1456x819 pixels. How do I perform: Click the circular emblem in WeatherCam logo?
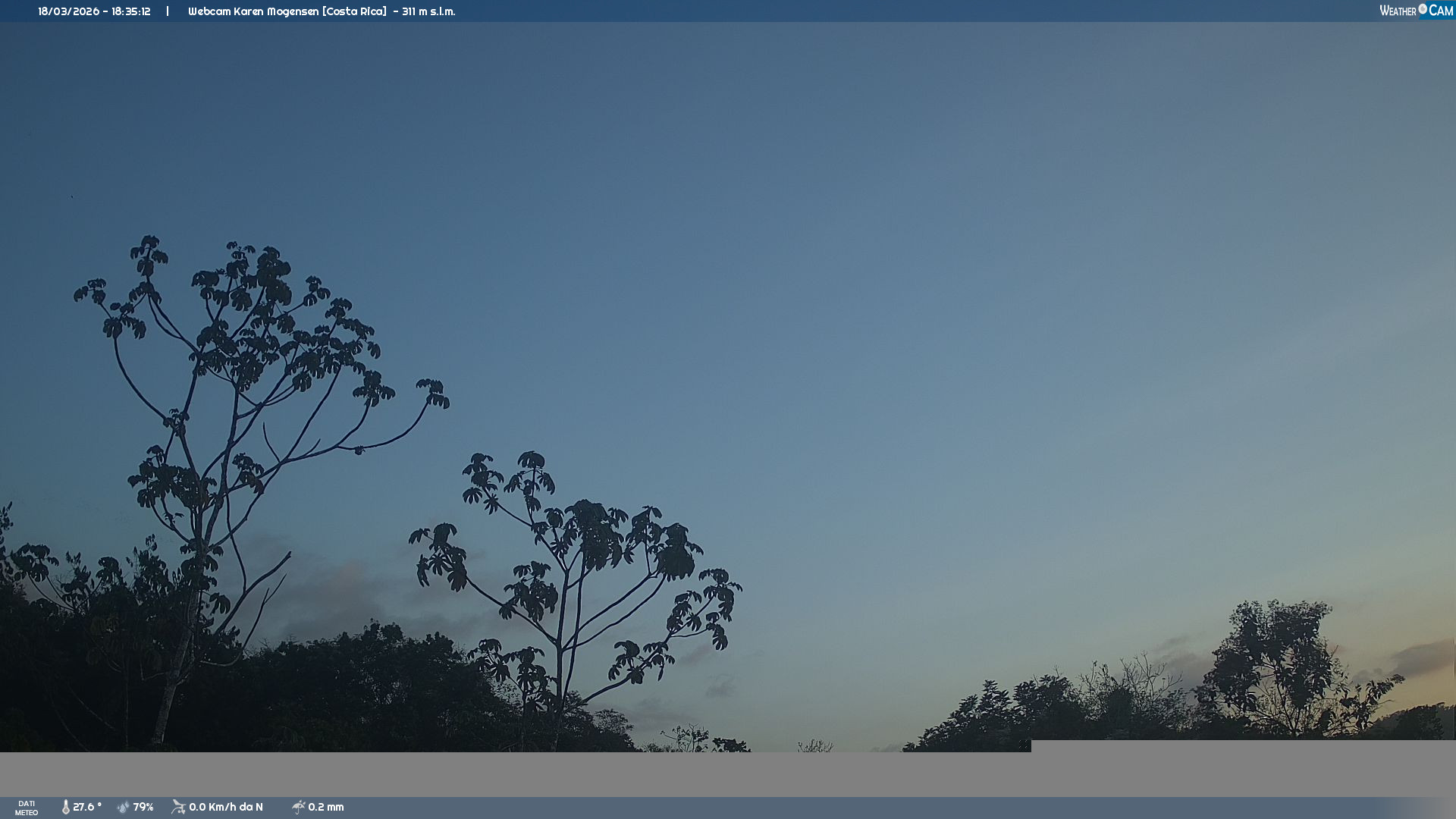pos(1423,9)
